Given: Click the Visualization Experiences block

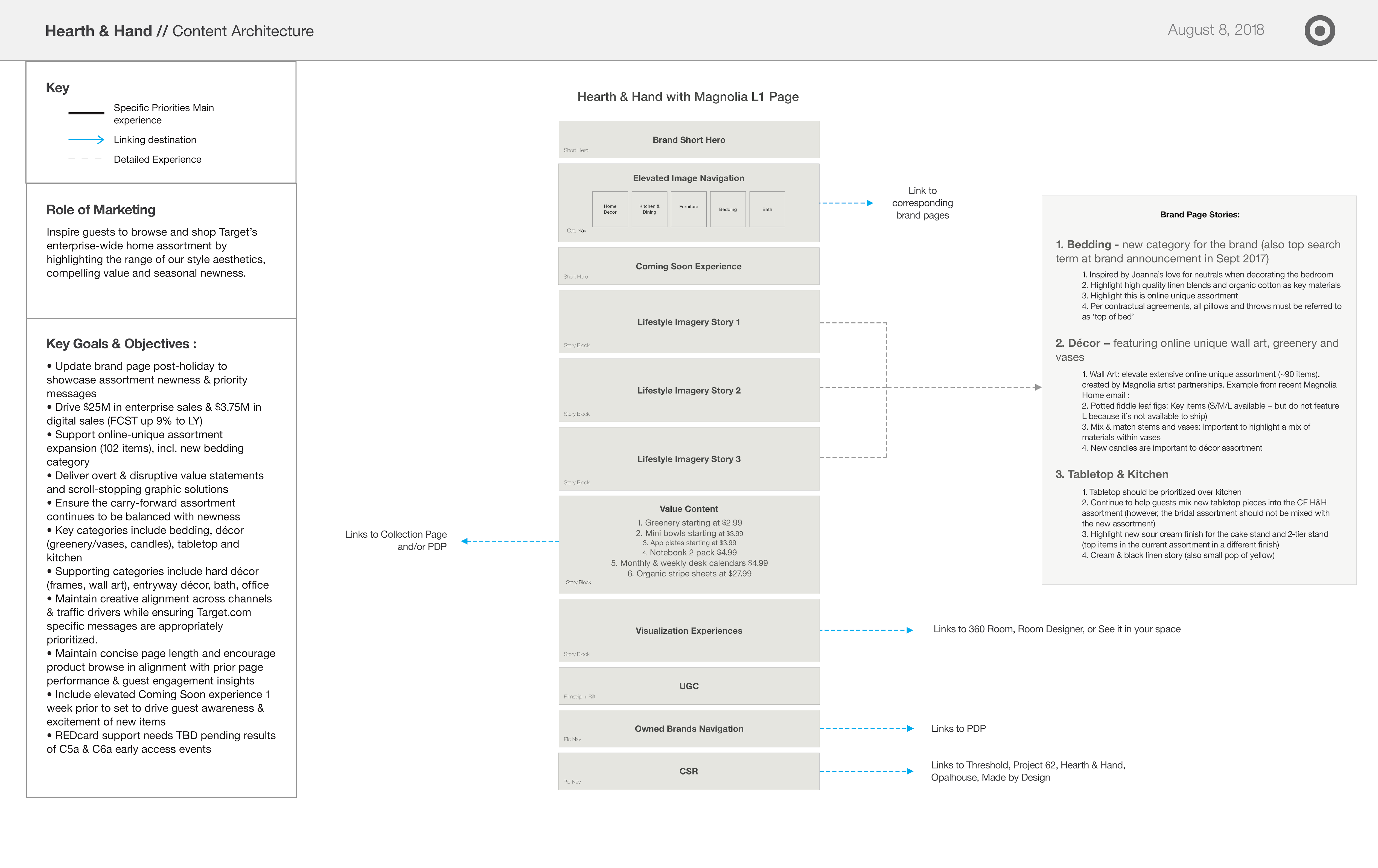Looking at the screenshot, I should click(x=689, y=631).
